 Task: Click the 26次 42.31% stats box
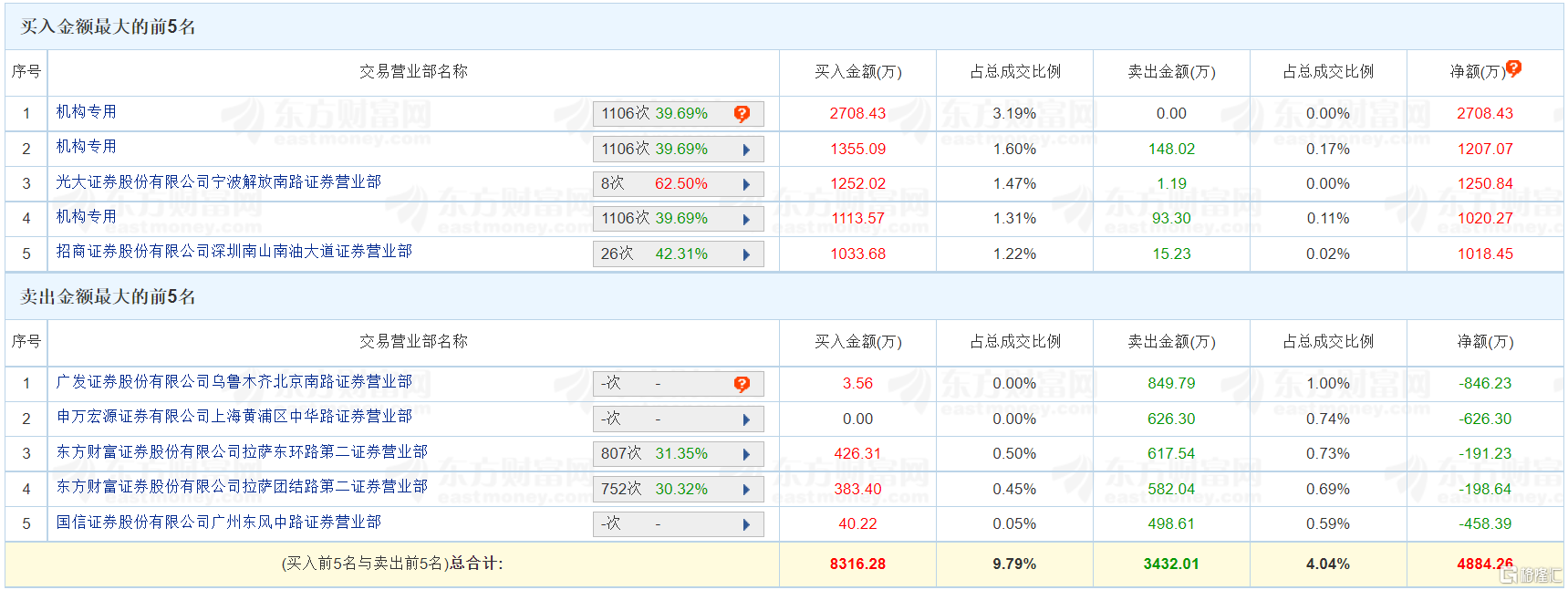point(679,254)
